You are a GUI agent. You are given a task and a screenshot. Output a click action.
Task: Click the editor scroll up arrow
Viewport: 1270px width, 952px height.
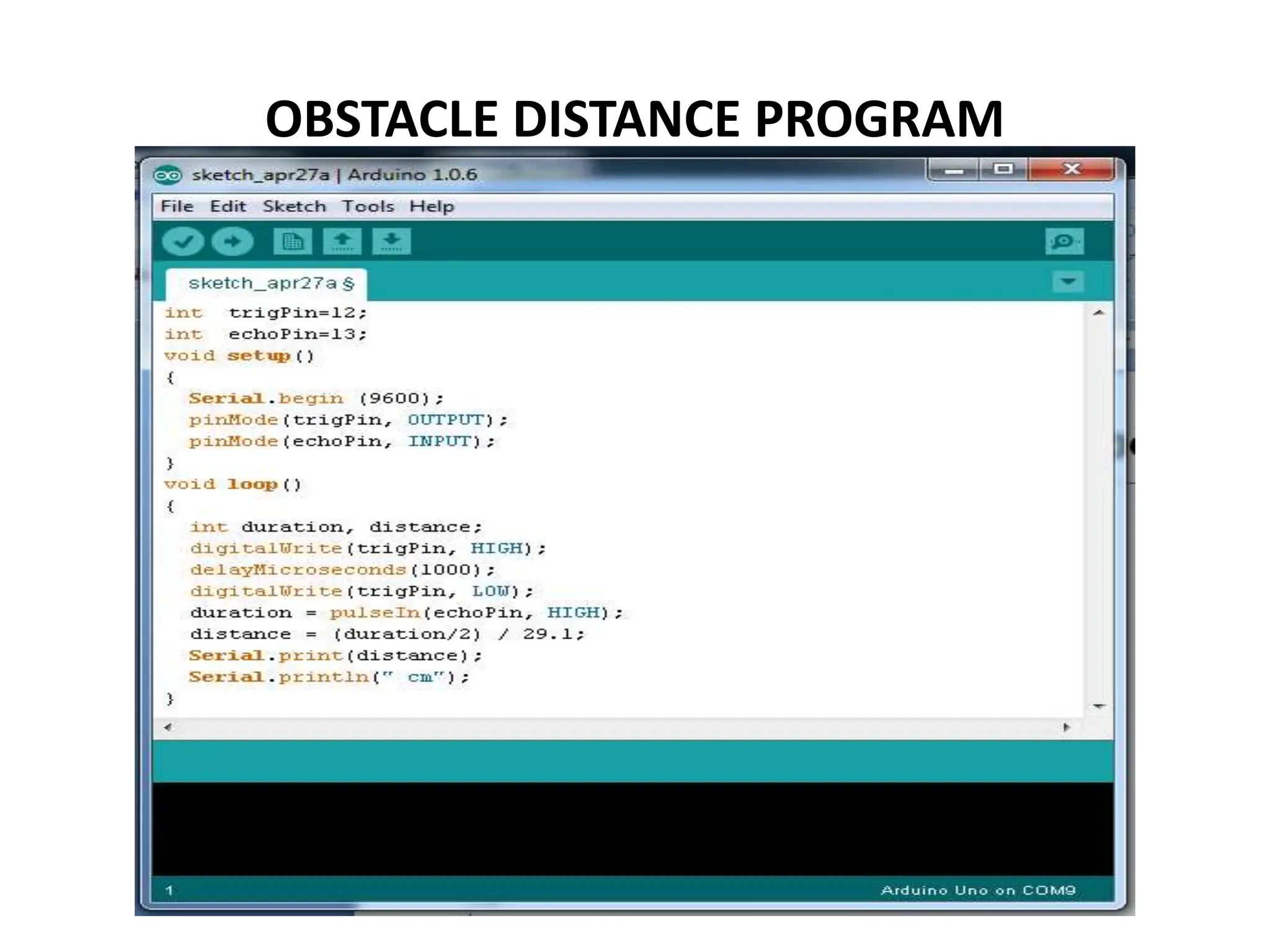coord(1099,313)
